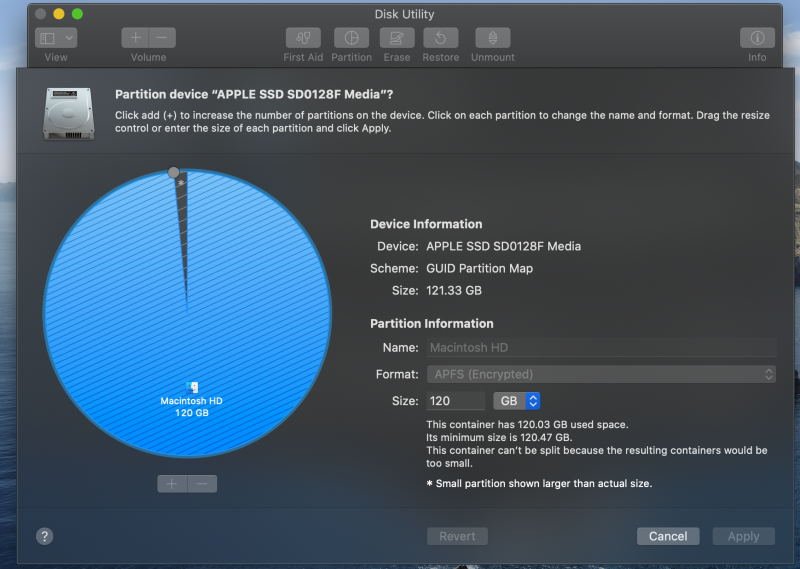The height and width of the screenshot is (569, 800).
Task: Click the minimum size 120.47 GB text
Action: point(499,437)
